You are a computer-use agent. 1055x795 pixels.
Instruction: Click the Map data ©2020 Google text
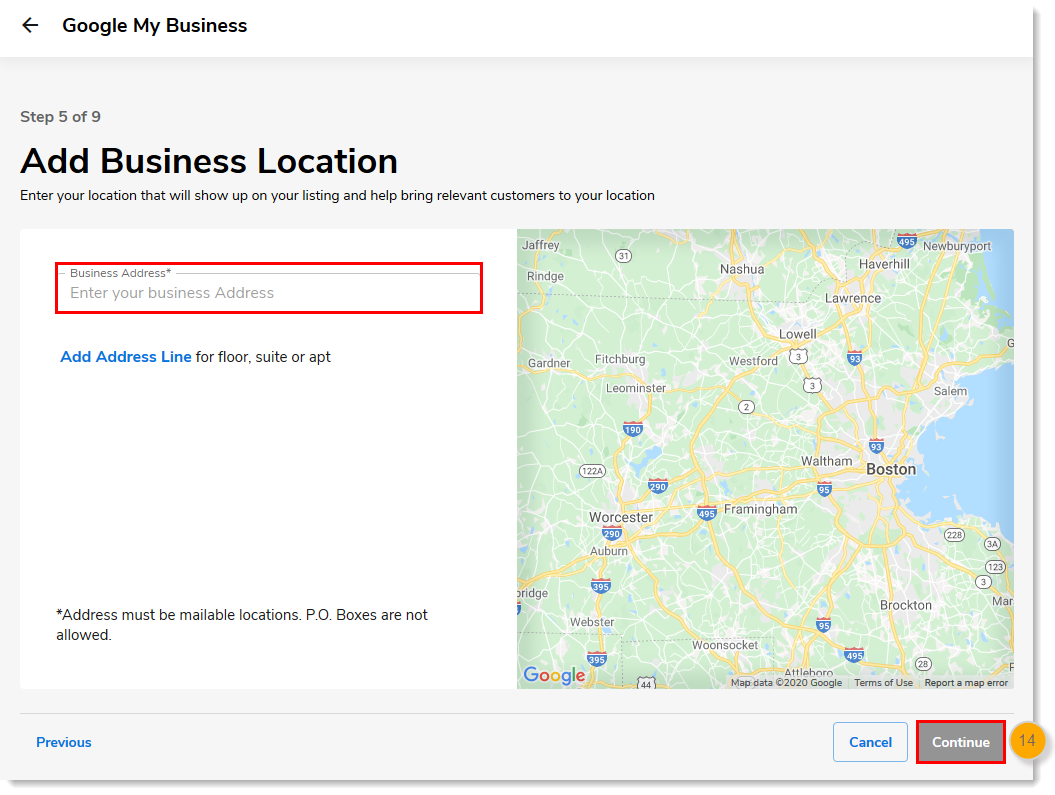tap(787, 683)
